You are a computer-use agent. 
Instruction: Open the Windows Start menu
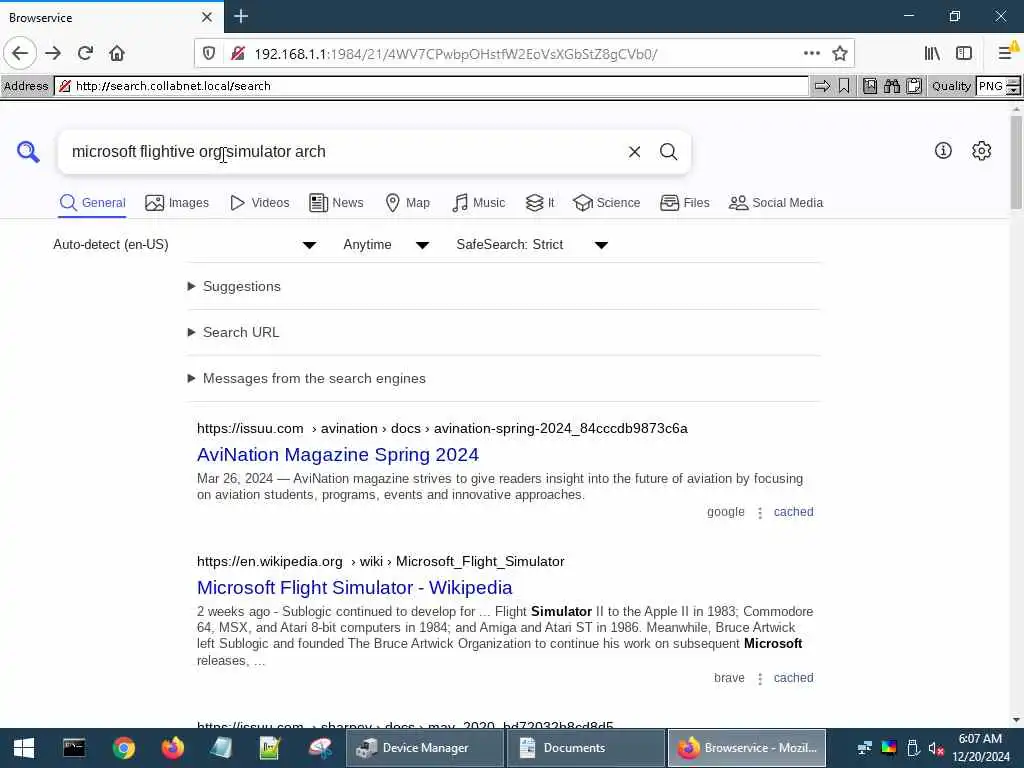[24, 748]
